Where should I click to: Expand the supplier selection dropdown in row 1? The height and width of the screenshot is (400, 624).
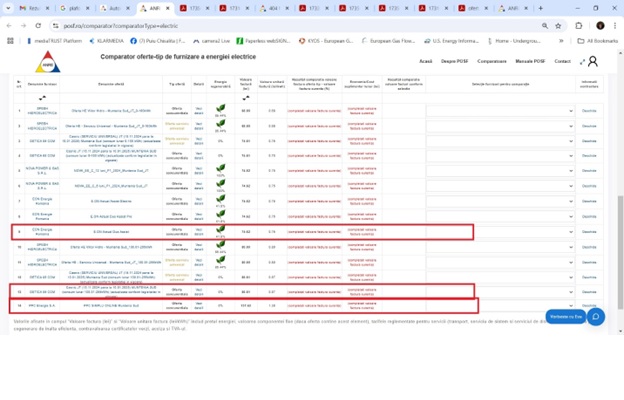(x=500, y=111)
